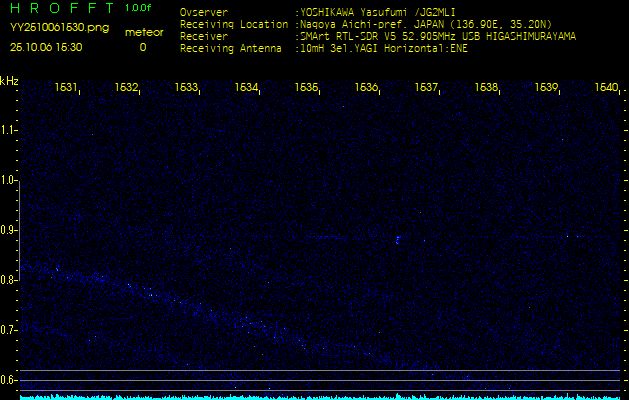Click the Receiver field label
Viewport: 629px width, 400px height.
[x=204, y=37]
